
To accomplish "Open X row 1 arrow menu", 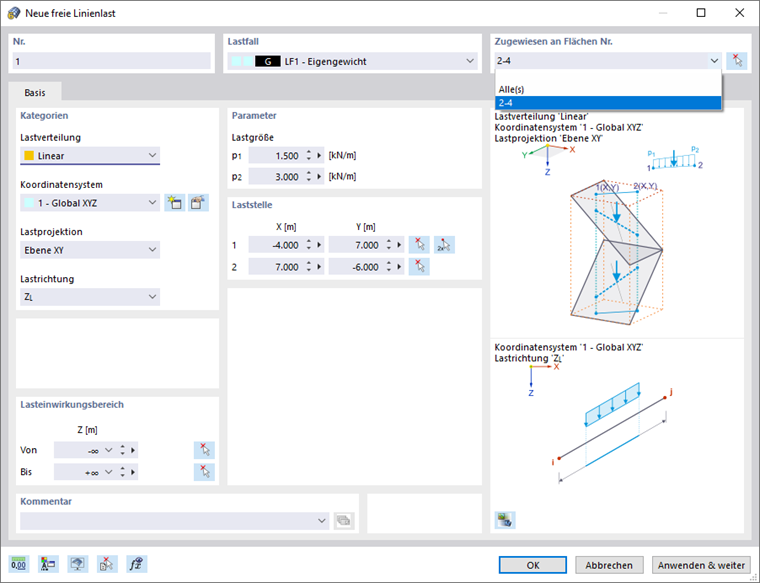I will 319,245.
